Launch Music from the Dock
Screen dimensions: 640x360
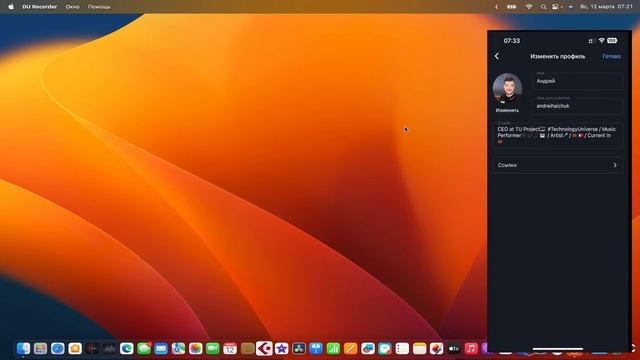(471, 348)
